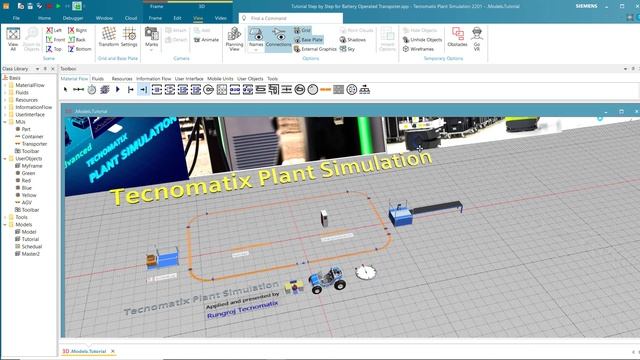Click the blue-wheeled AGV vehicle in 3D scene

[x=328, y=280]
